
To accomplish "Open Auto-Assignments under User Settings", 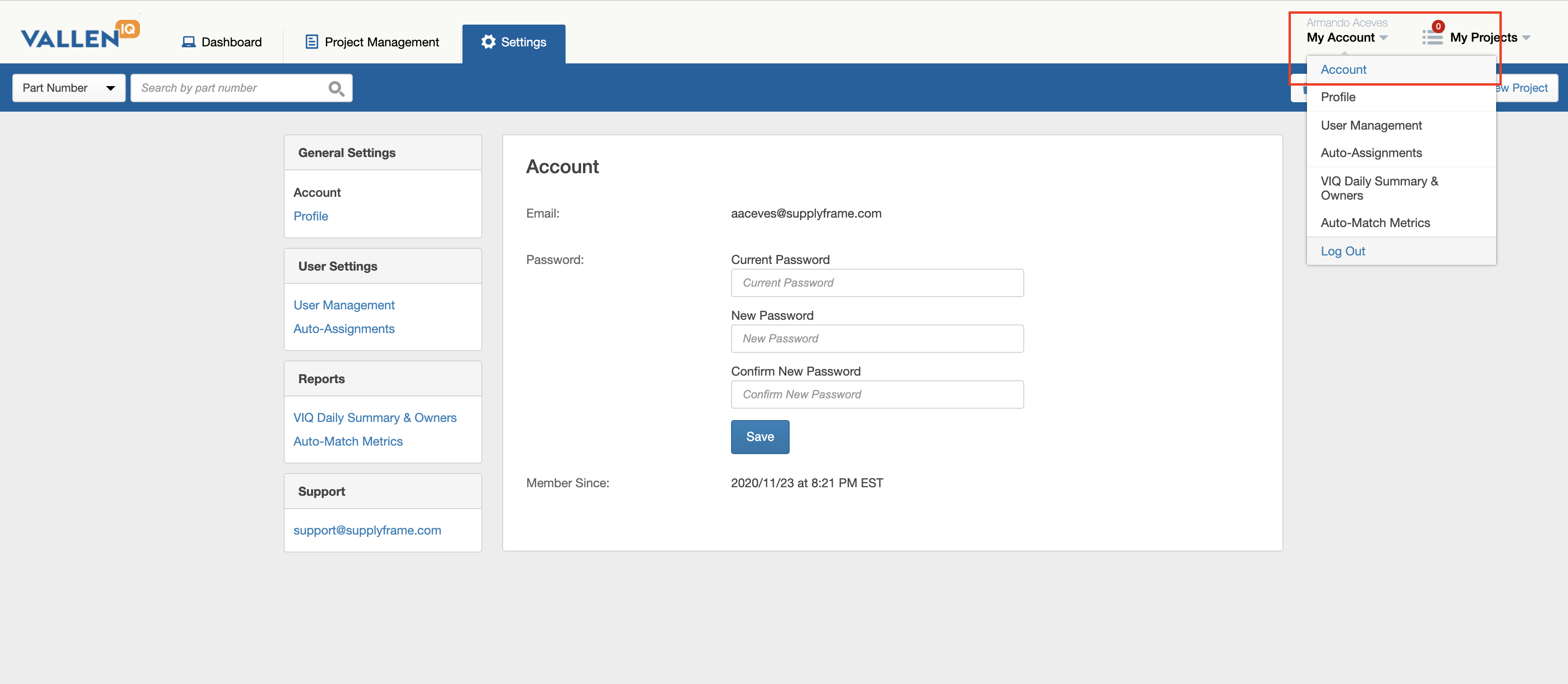I will (x=343, y=328).
